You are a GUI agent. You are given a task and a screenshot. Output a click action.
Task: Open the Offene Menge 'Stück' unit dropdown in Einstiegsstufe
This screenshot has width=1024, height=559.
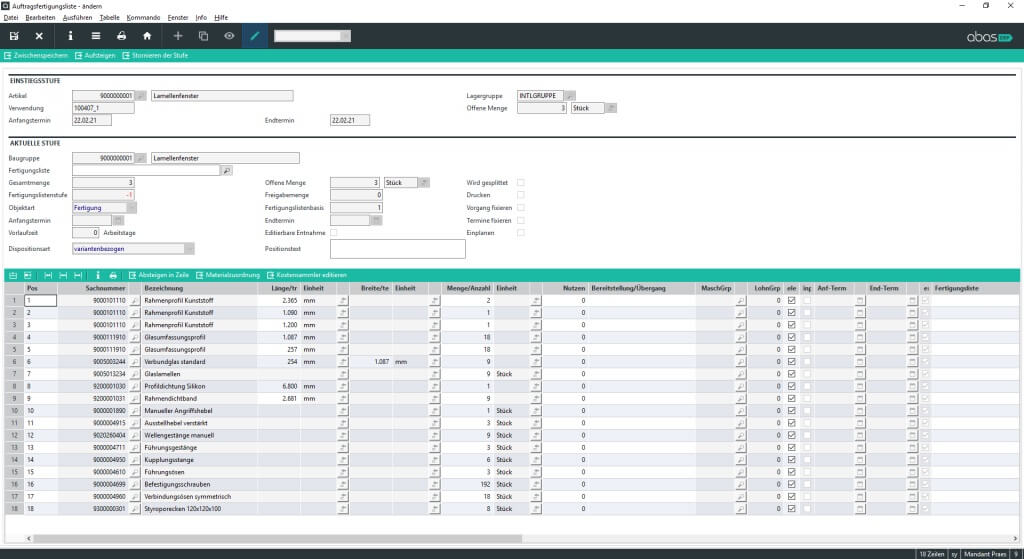tap(611, 108)
